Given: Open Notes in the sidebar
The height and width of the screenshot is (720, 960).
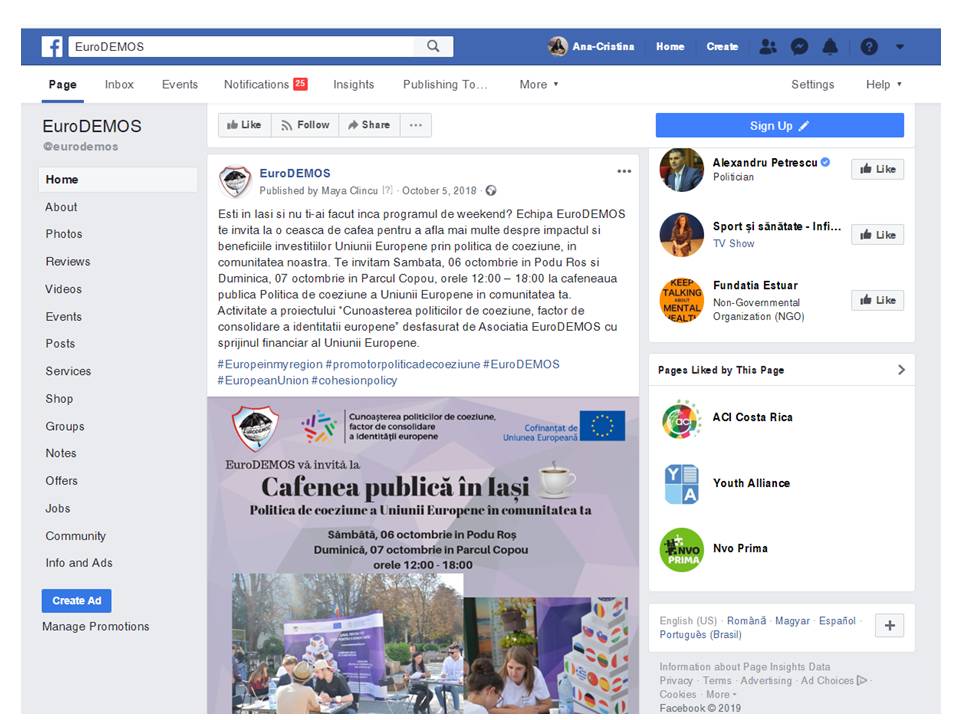Looking at the screenshot, I should [x=61, y=453].
